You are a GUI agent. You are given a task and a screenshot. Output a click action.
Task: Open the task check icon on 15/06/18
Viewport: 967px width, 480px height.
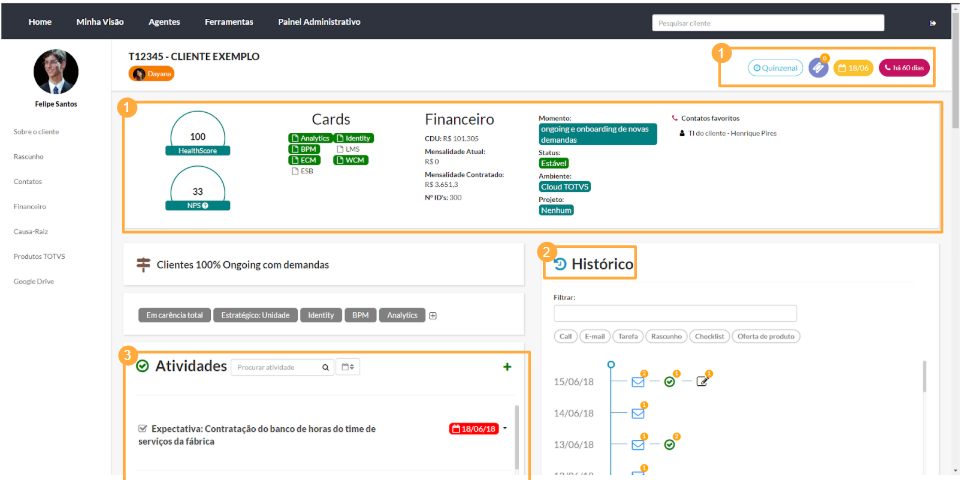click(669, 382)
